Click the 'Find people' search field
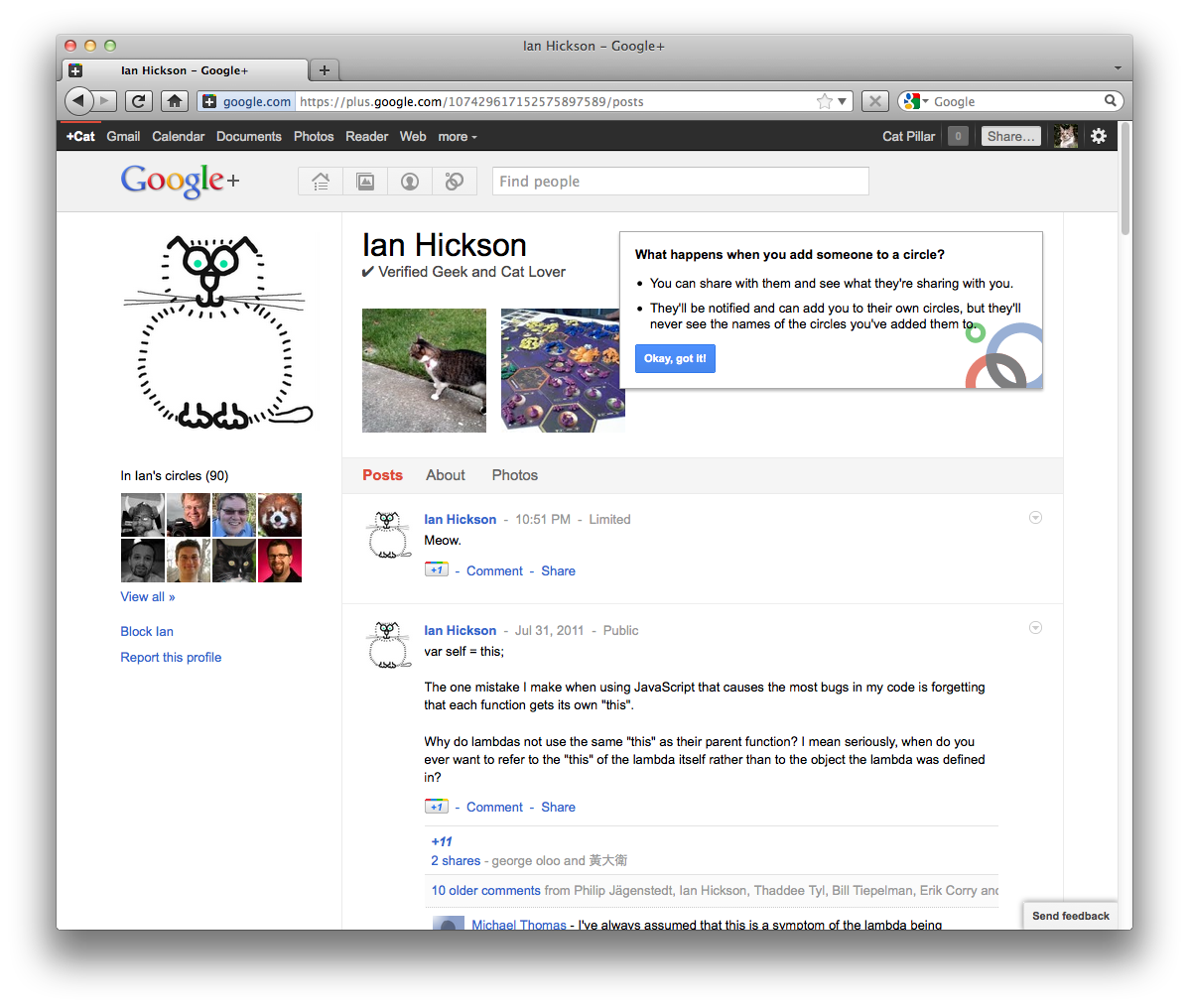The height and width of the screenshot is (1008, 1189). point(680,182)
